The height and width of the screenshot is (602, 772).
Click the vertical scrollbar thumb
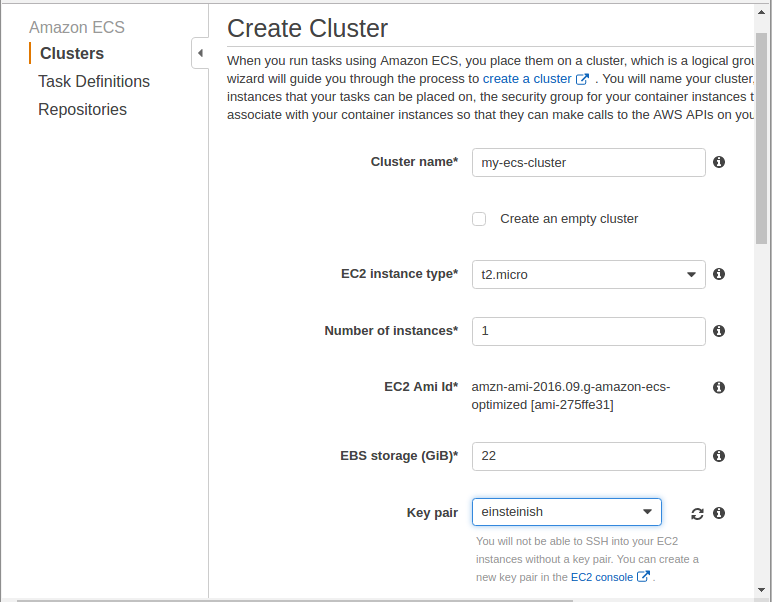pyautogui.click(x=761, y=138)
